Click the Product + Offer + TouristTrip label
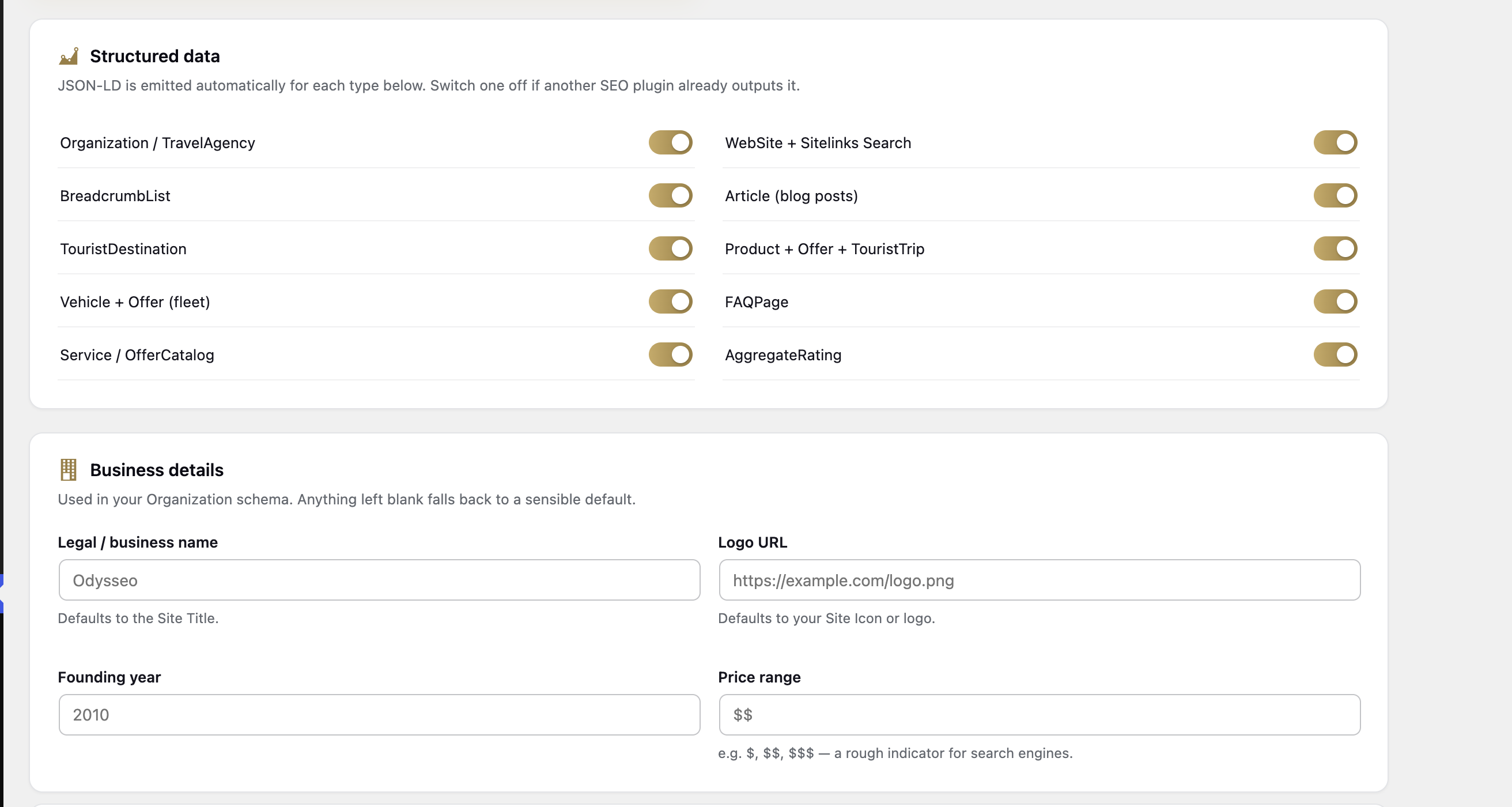 click(825, 249)
